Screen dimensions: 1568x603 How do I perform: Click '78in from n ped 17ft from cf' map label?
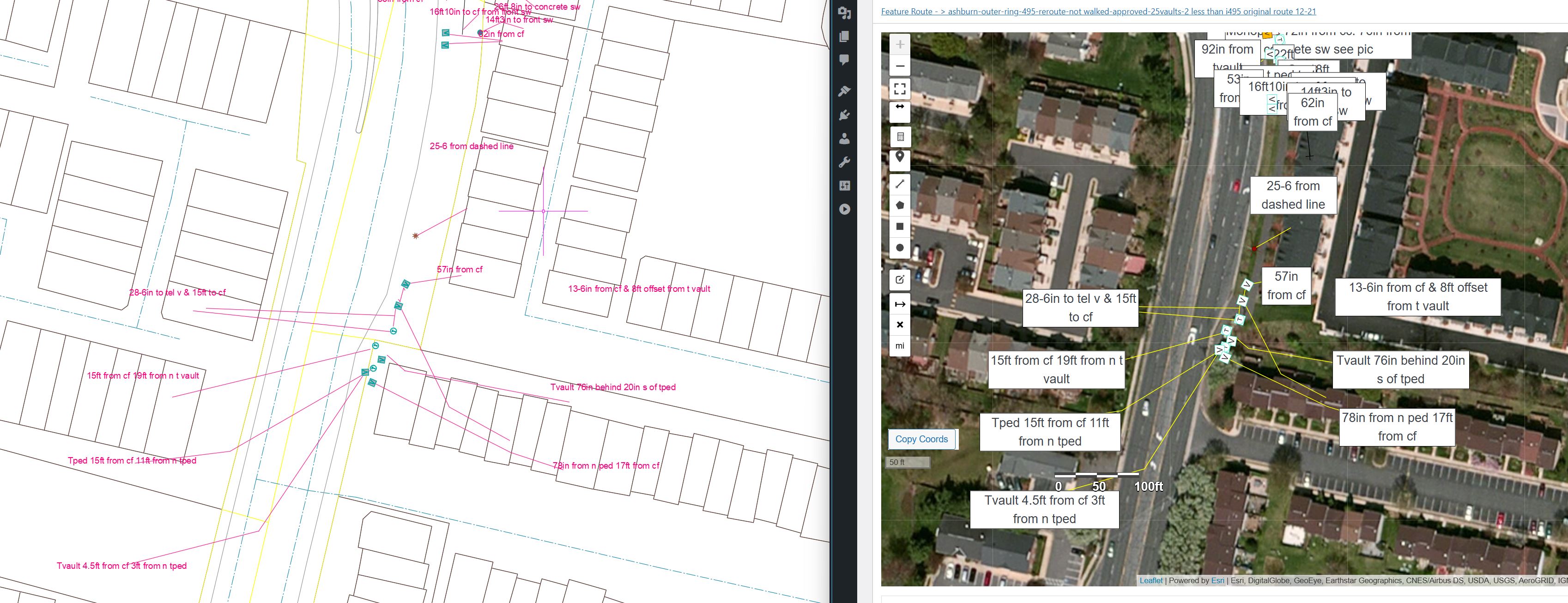(1397, 427)
